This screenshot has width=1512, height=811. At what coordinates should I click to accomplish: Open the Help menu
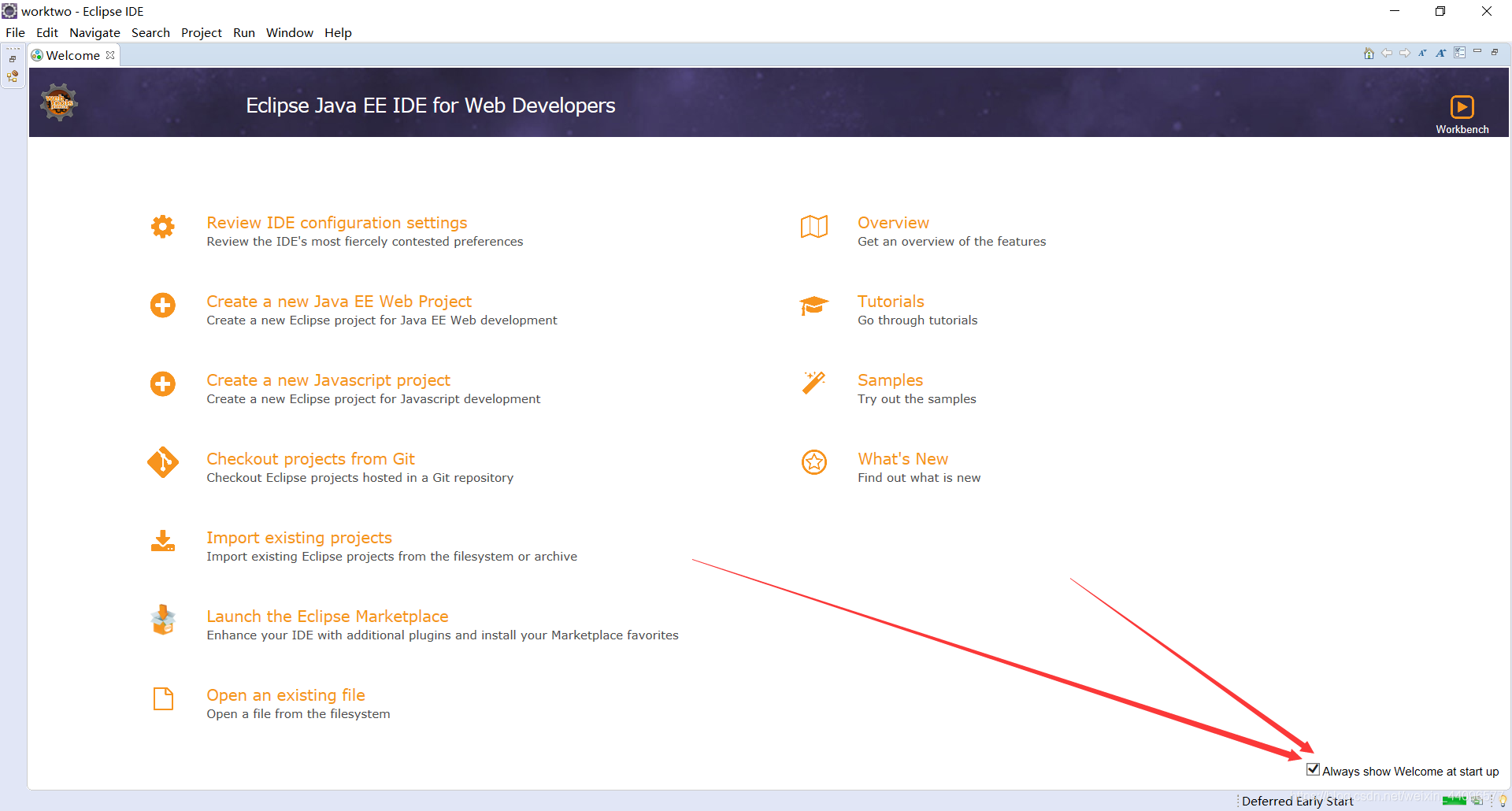[x=338, y=32]
